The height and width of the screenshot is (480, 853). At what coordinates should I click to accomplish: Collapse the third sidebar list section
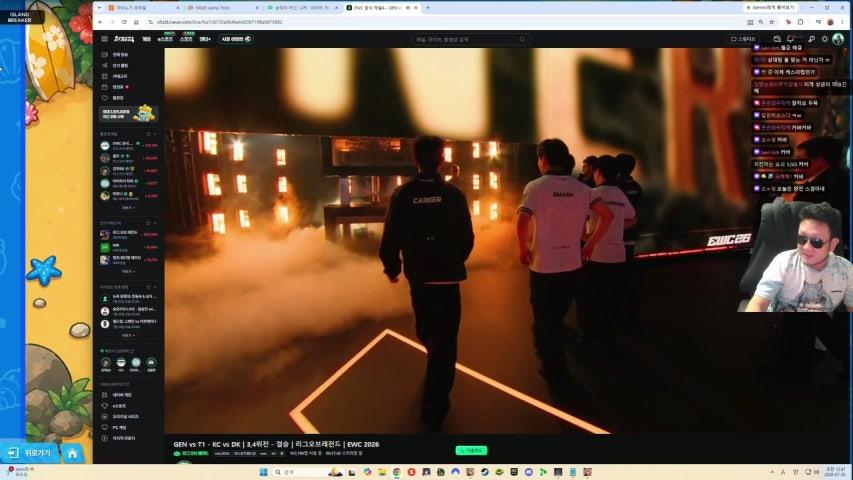pyautogui.click(x=155, y=287)
